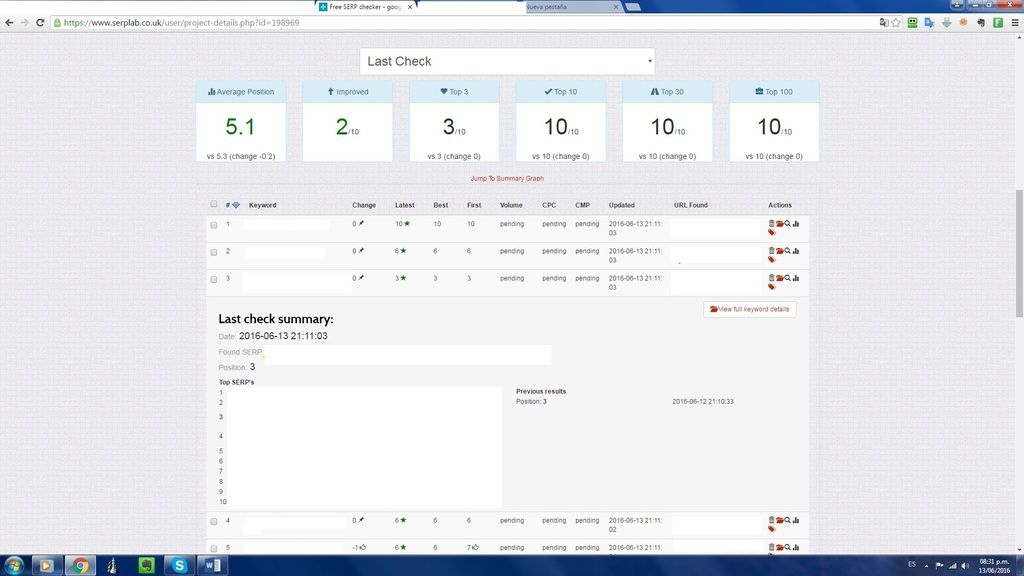
Task: Click the page vertical scrollbar thumb
Action: coord(1019,253)
